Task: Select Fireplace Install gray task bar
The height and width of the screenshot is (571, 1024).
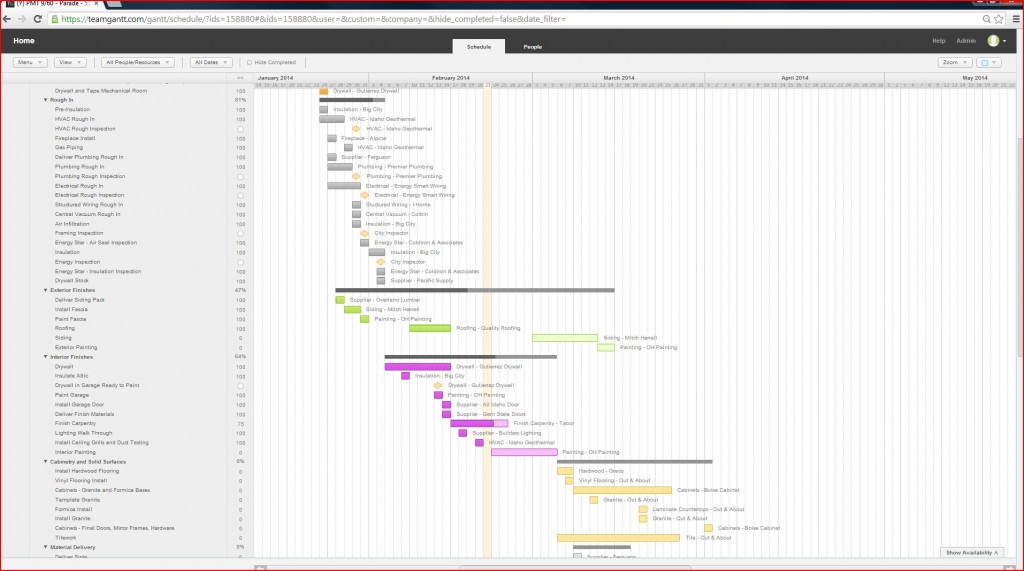Action: coord(332,139)
